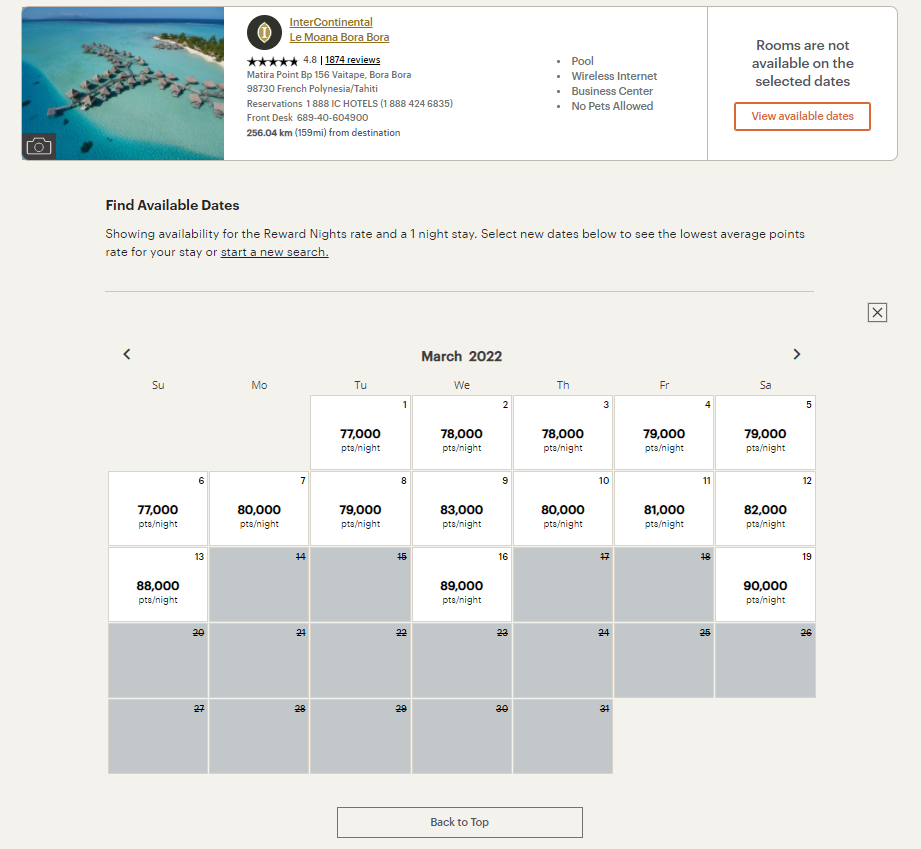This screenshot has width=921, height=849.
Task: Start a new search
Action: [x=274, y=252]
